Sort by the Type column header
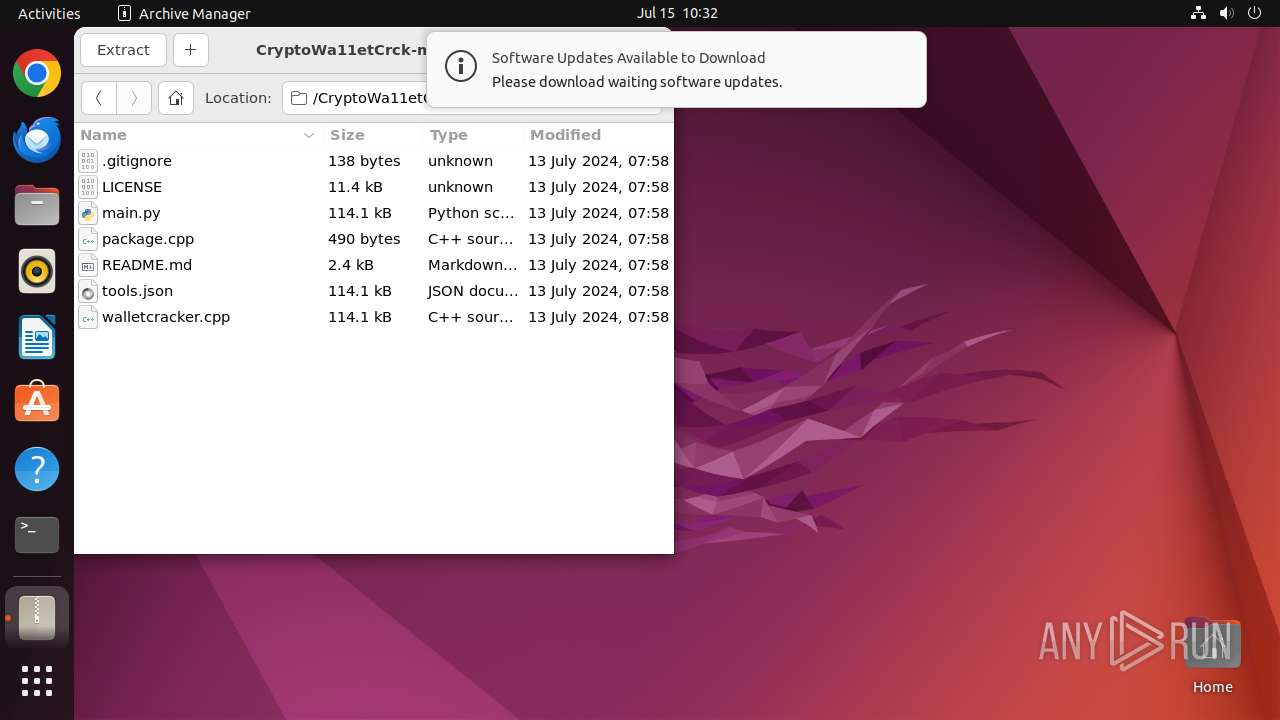This screenshot has height=720, width=1280. pyautogui.click(x=472, y=135)
